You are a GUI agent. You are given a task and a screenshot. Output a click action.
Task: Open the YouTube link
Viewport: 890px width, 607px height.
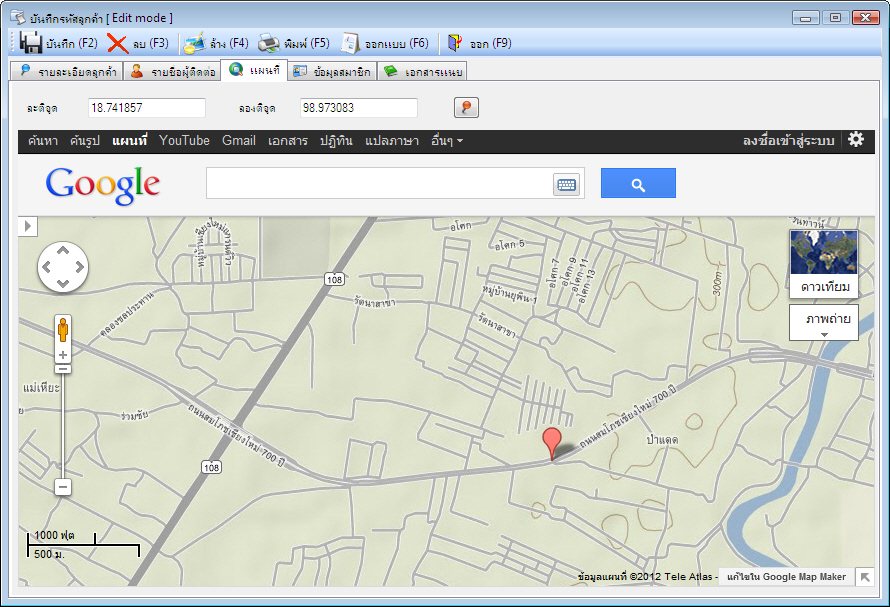point(184,141)
